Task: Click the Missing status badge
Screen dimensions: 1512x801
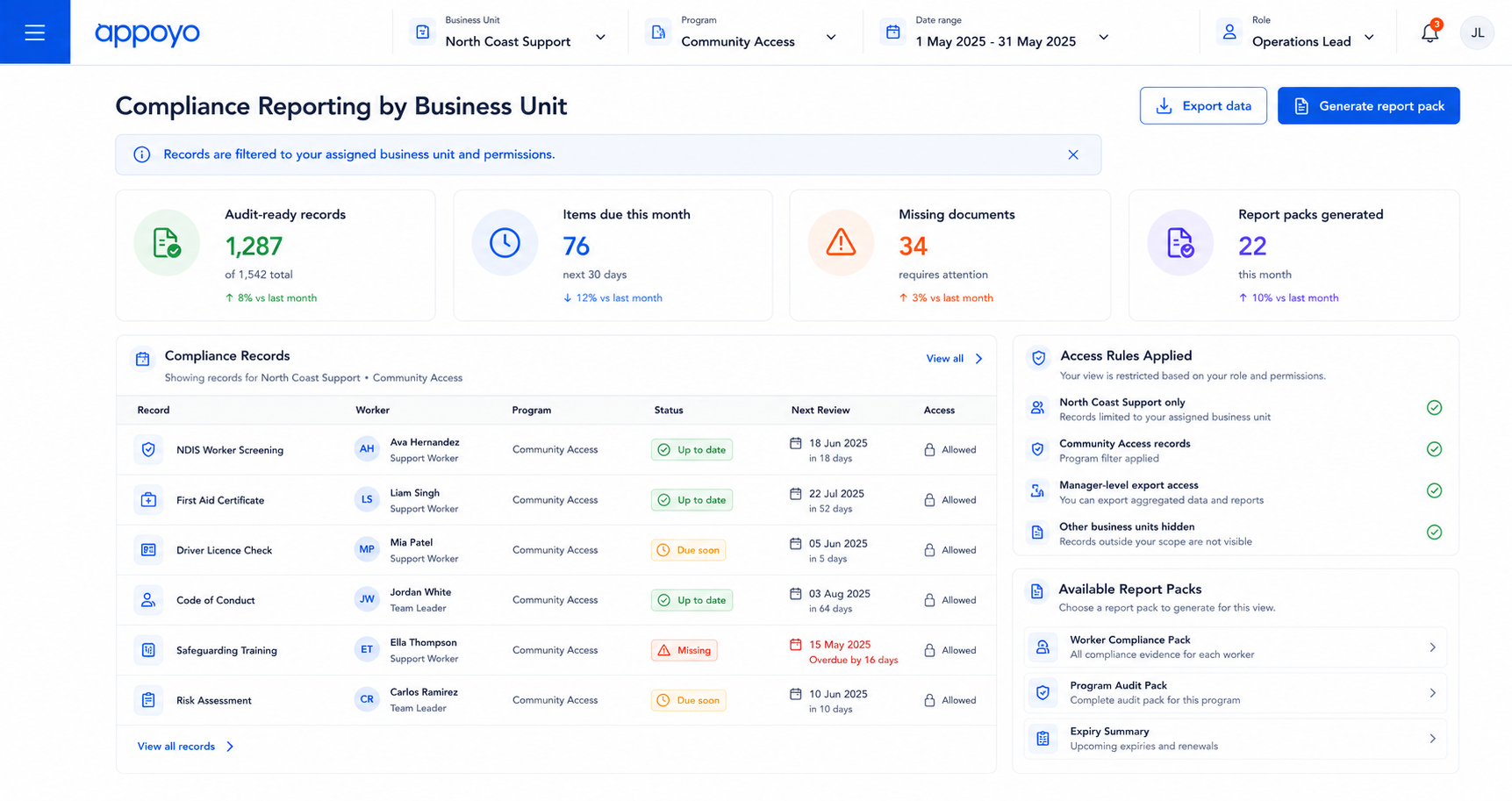Action: click(684, 650)
